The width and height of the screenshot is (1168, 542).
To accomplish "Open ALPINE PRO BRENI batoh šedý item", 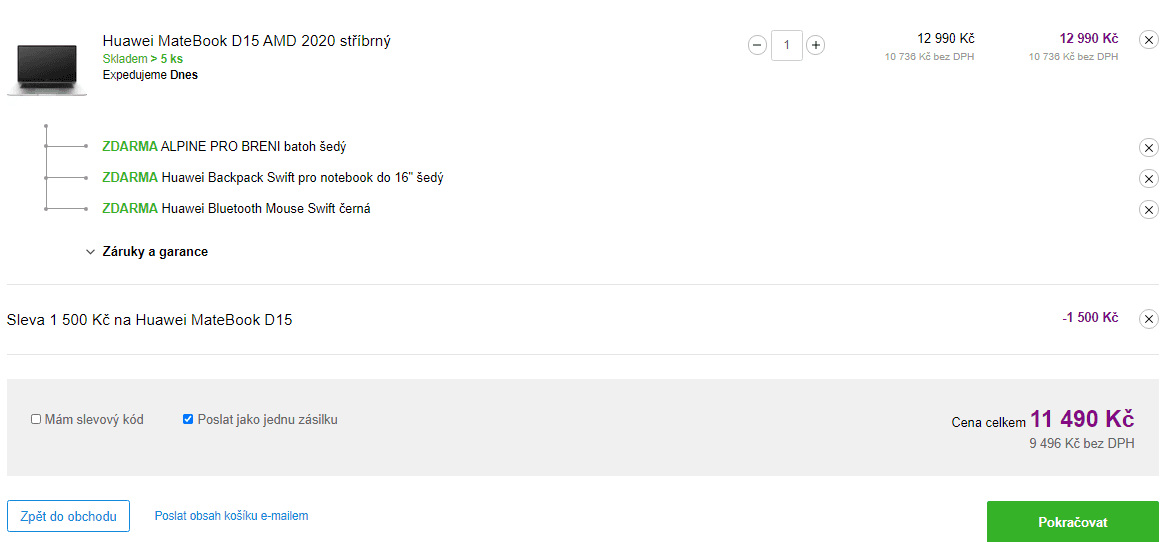I will [253, 147].
